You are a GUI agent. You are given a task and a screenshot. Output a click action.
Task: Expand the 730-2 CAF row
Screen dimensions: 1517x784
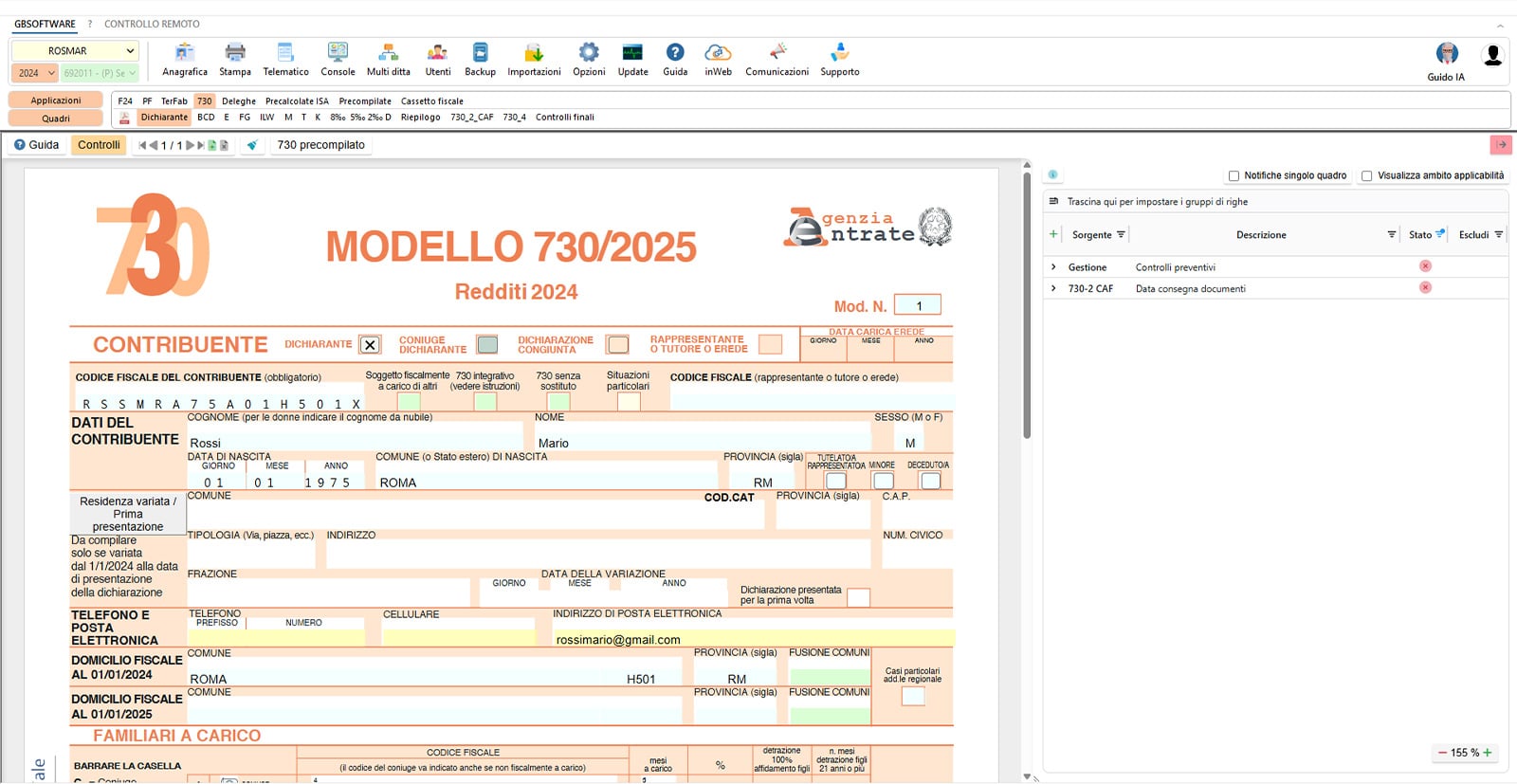[x=1053, y=288]
